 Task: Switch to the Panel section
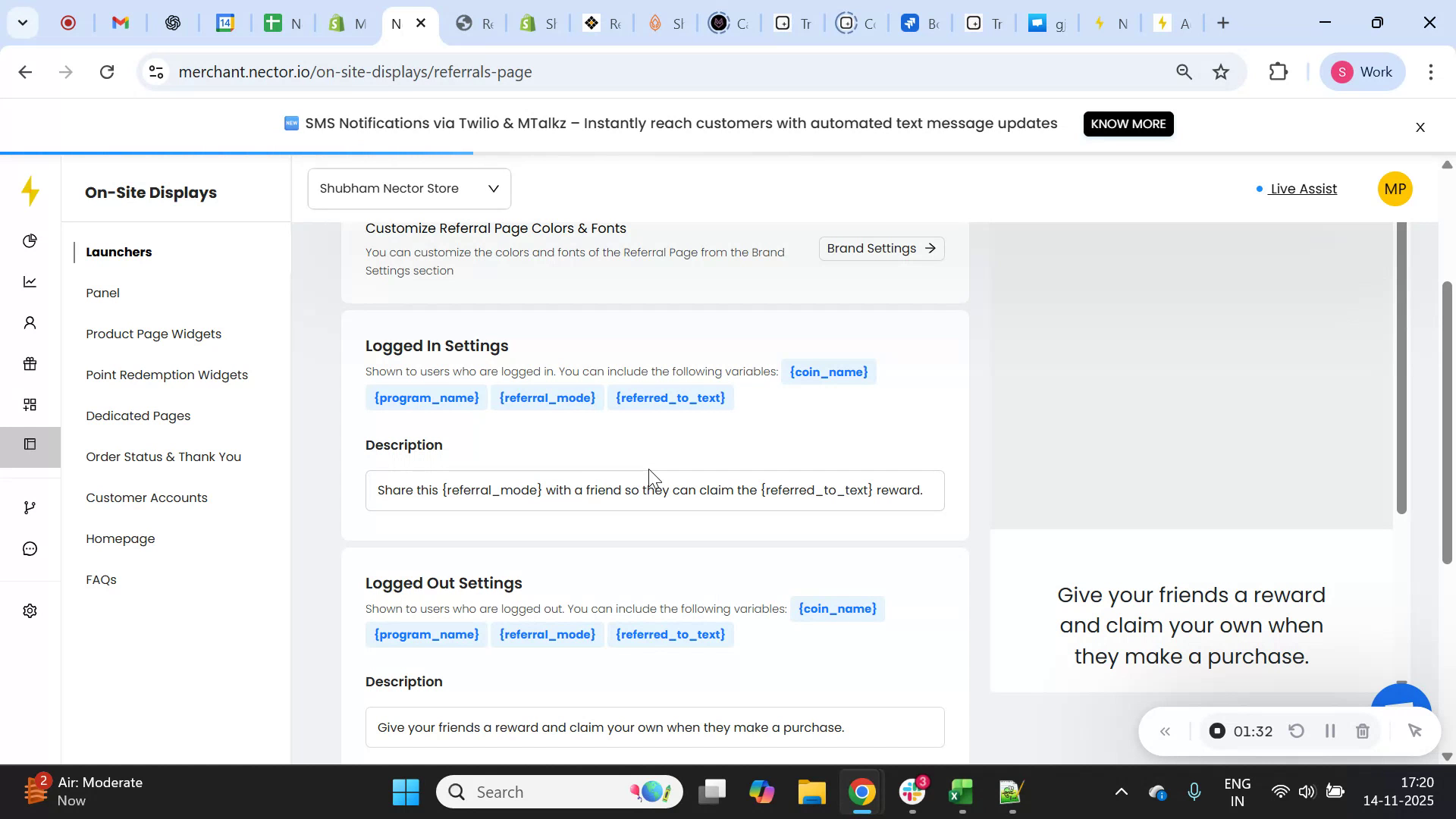(102, 293)
